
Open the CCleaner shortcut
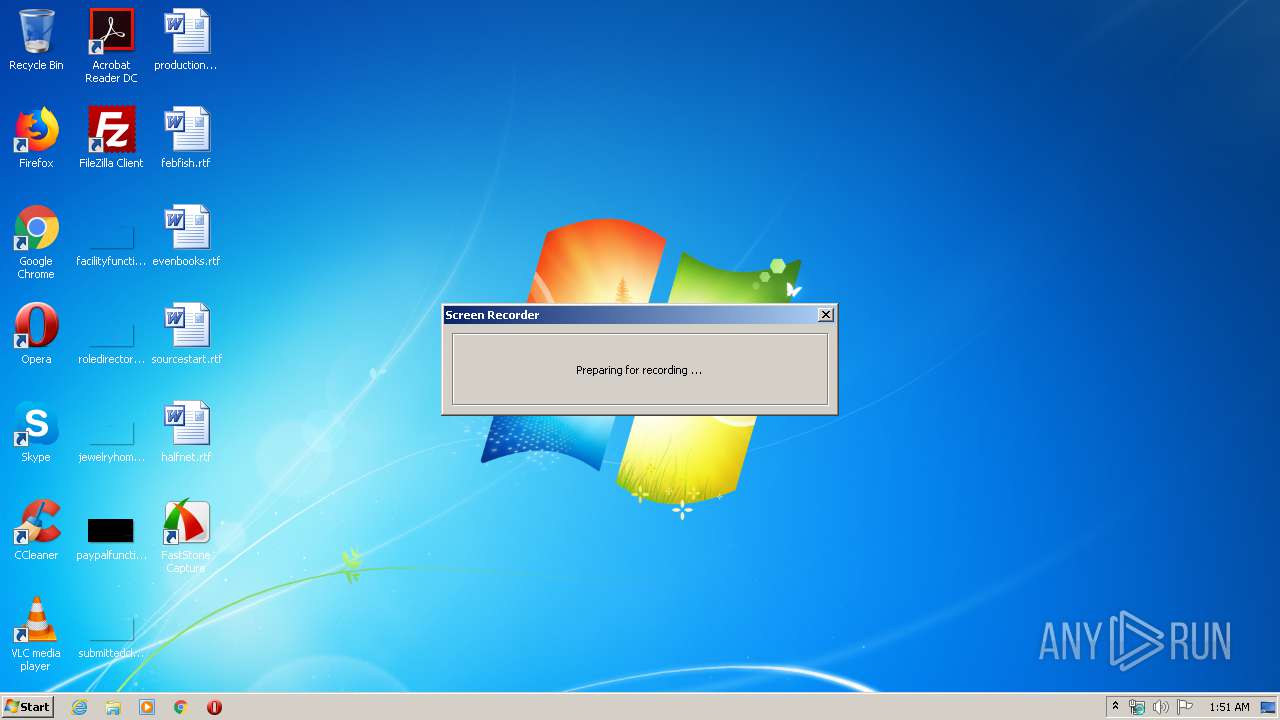coord(36,530)
